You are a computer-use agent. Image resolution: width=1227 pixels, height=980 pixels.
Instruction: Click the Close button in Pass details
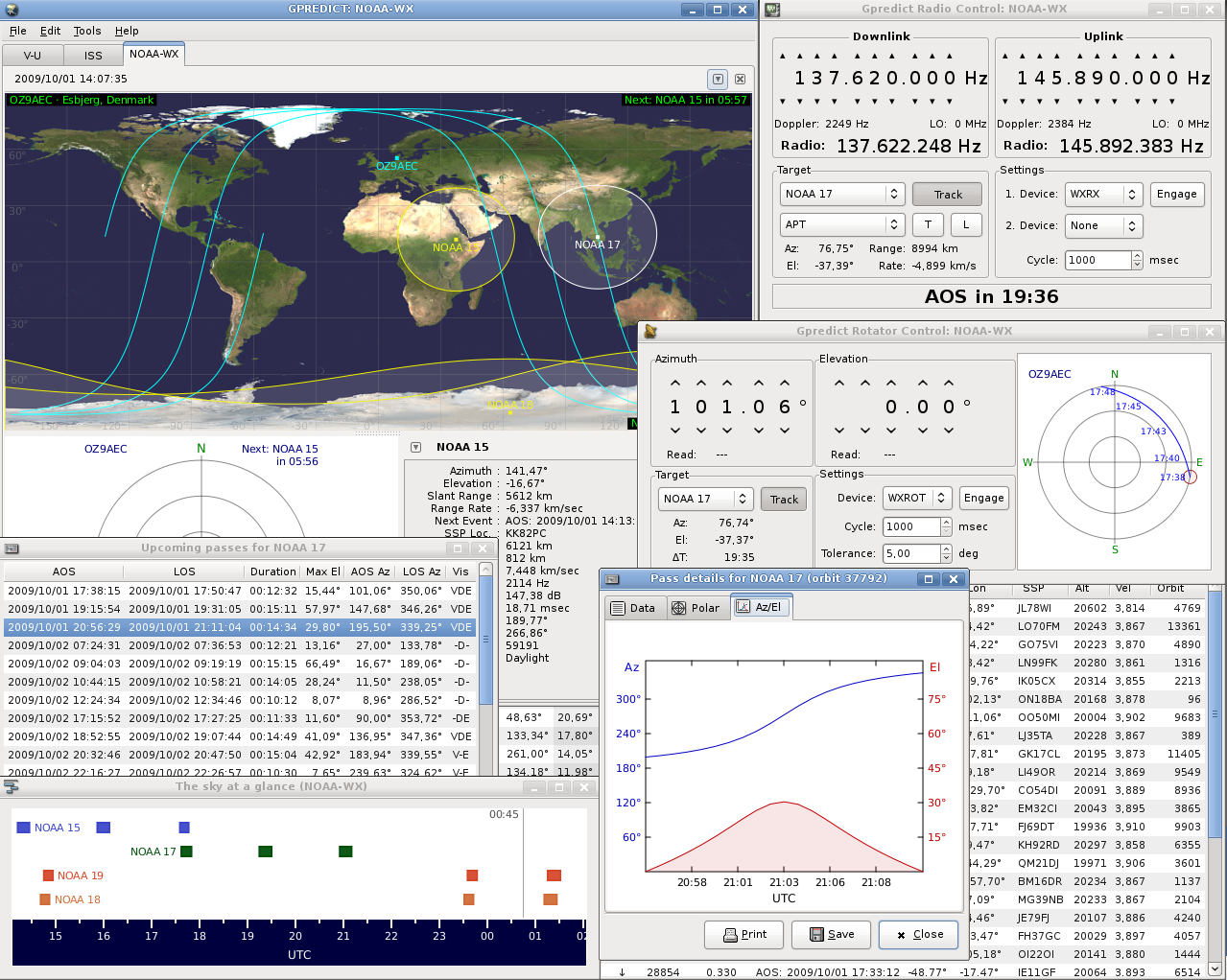919,934
